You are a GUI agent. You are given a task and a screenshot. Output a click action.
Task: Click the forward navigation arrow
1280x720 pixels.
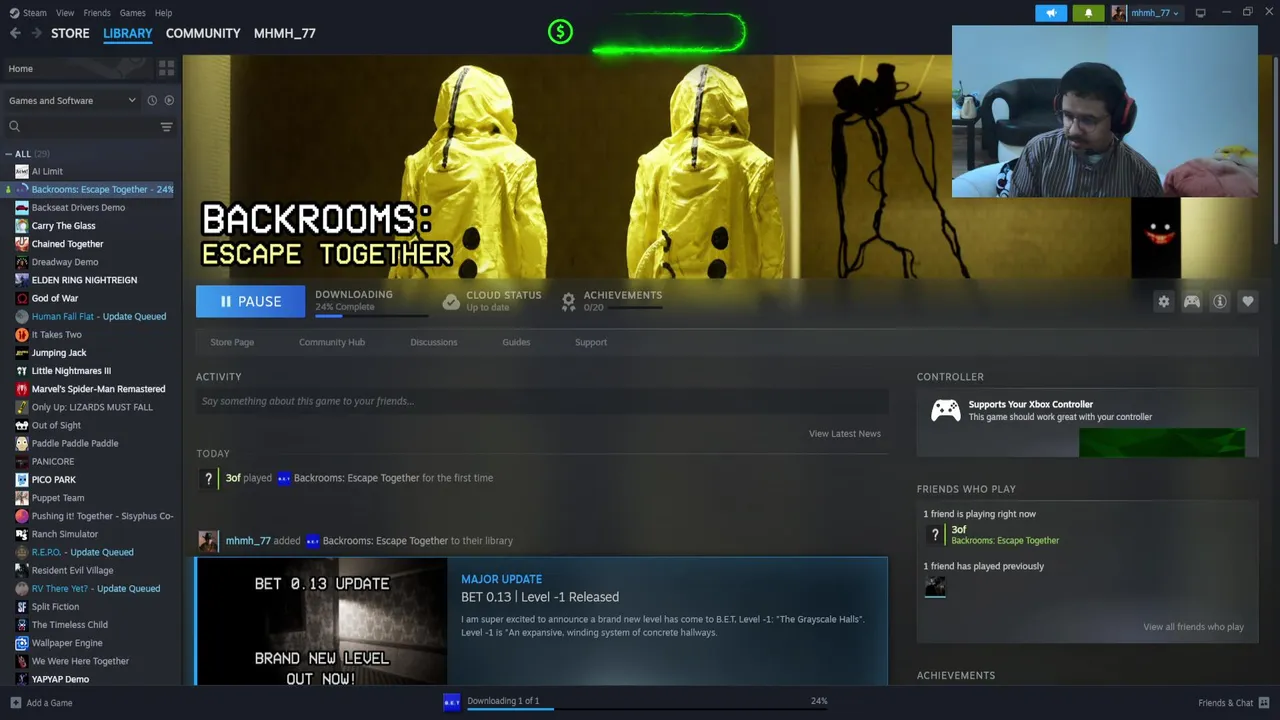pos(37,33)
